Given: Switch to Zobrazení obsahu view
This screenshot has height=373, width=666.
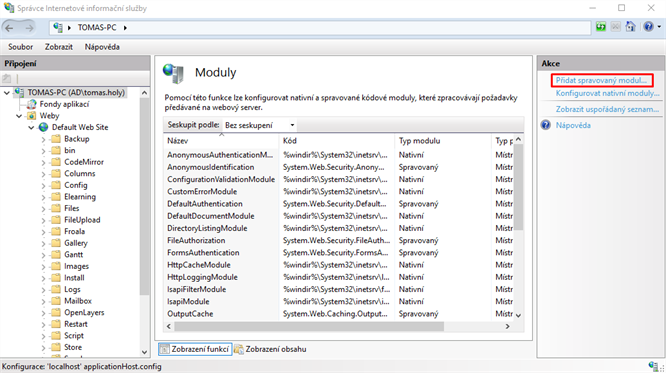Looking at the screenshot, I should [270, 349].
